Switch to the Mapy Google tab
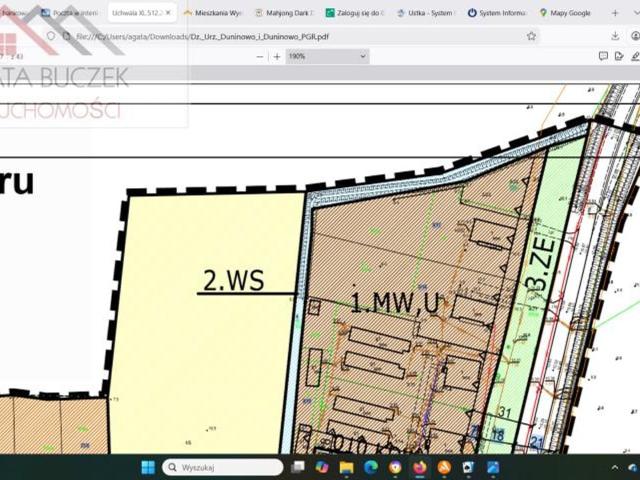This screenshot has height=480, width=640. tap(566, 13)
